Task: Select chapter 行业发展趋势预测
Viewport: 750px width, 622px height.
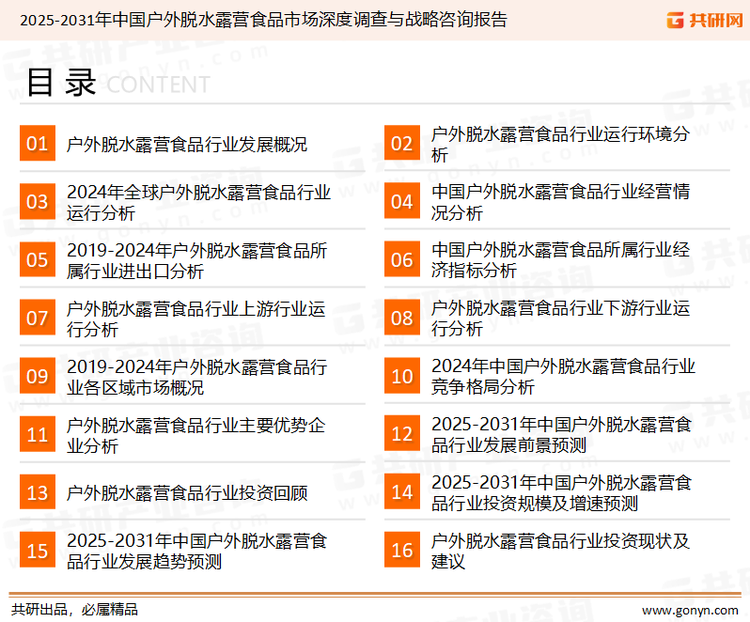Action: point(197,551)
